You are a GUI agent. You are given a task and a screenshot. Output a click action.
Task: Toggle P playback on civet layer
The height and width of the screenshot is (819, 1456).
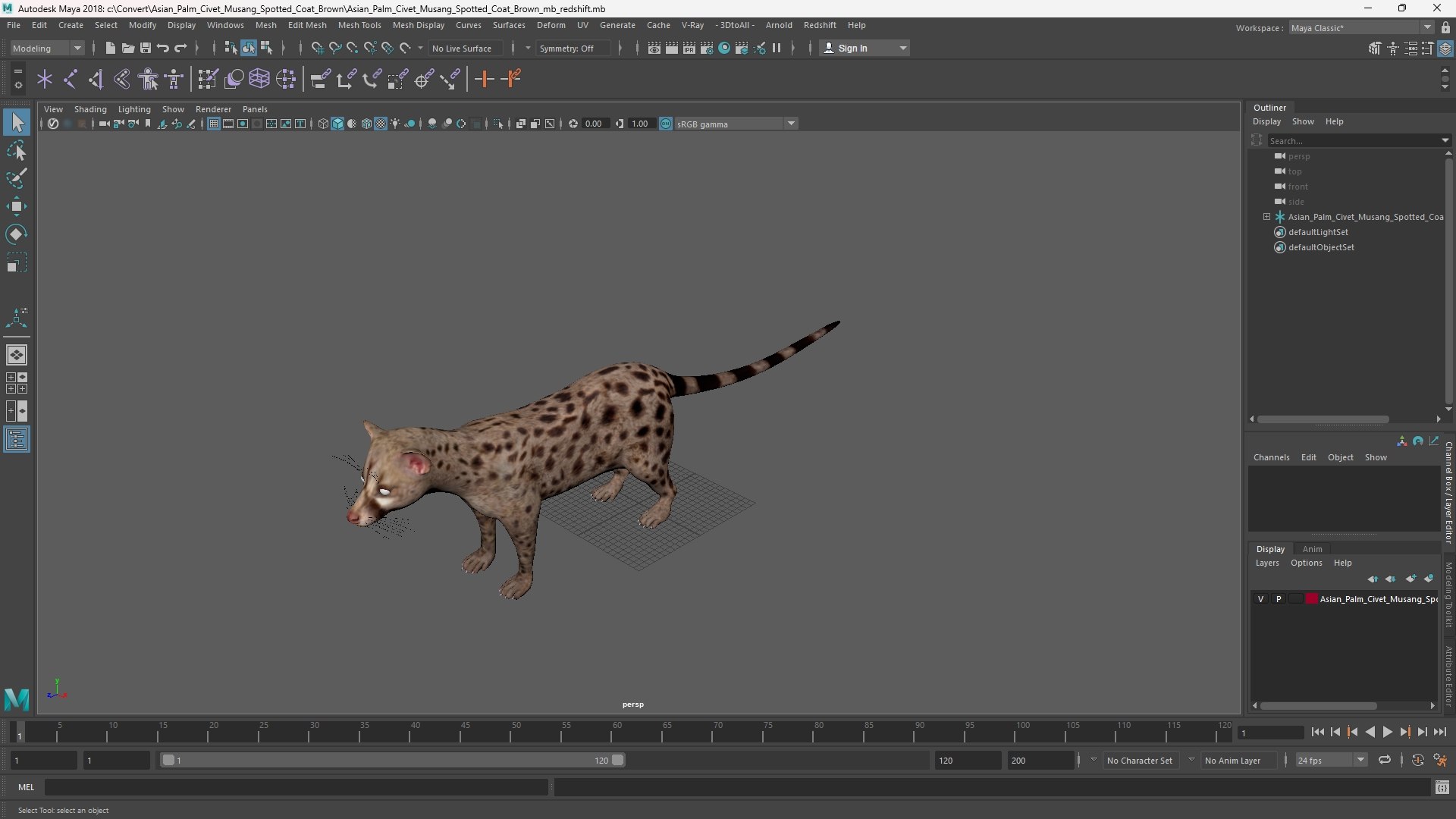[x=1279, y=599]
